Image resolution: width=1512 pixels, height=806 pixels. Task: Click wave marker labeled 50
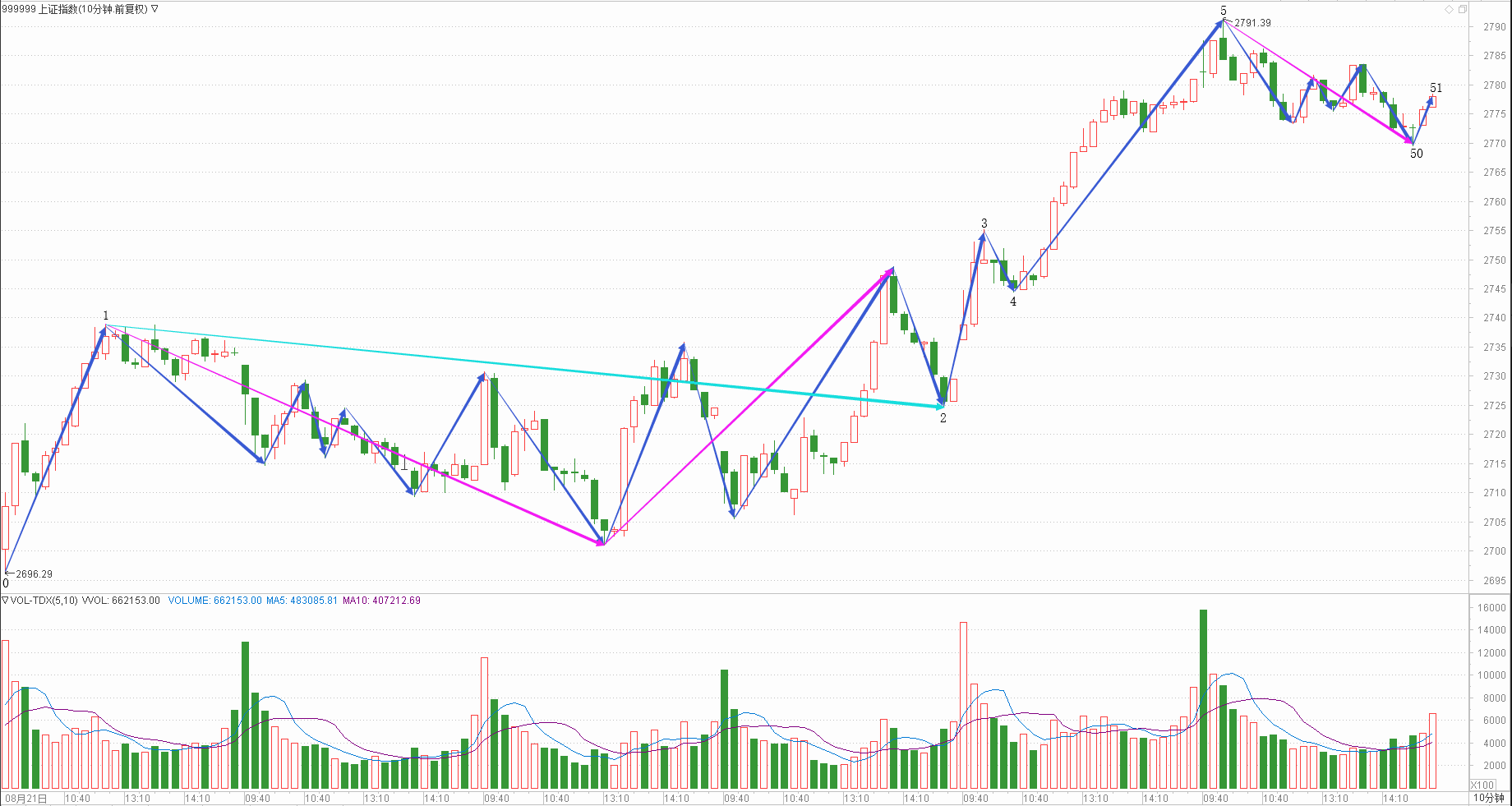(1417, 154)
